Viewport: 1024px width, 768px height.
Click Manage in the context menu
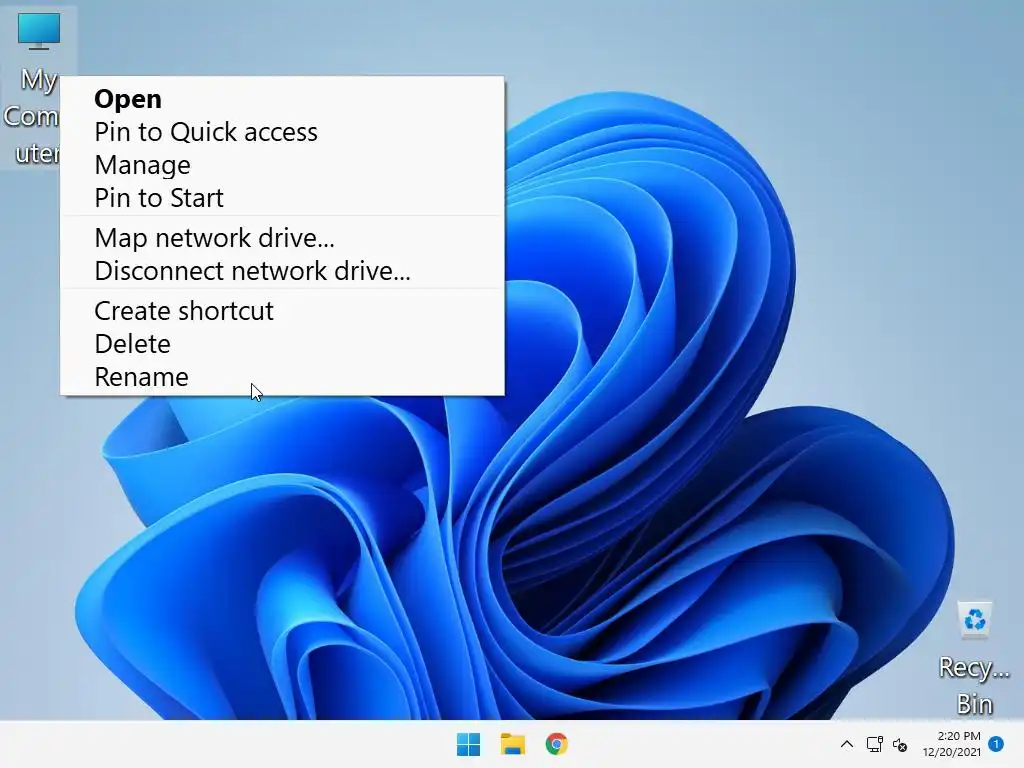282,165
